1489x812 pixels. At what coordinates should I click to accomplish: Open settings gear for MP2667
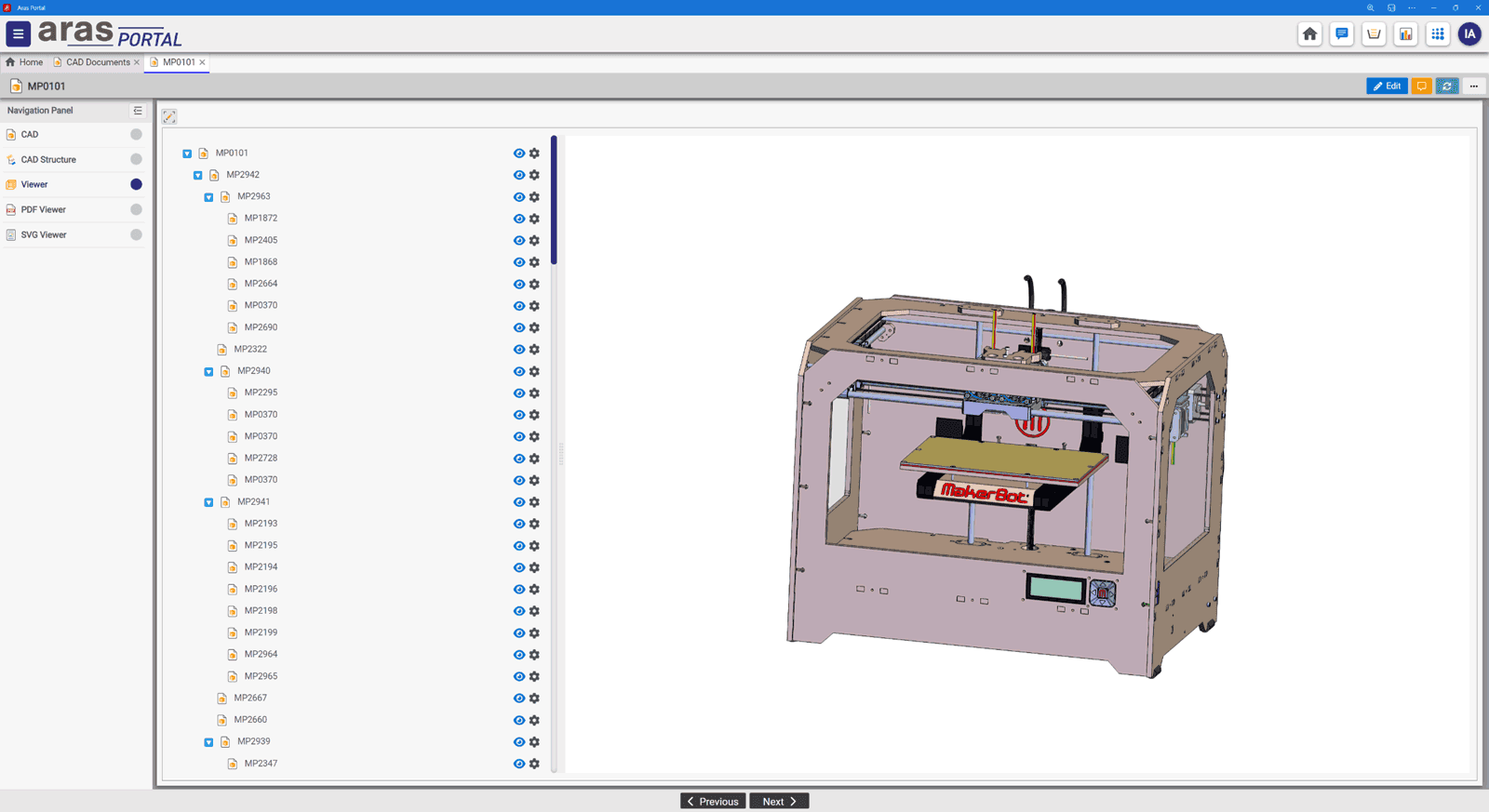[534, 699]
